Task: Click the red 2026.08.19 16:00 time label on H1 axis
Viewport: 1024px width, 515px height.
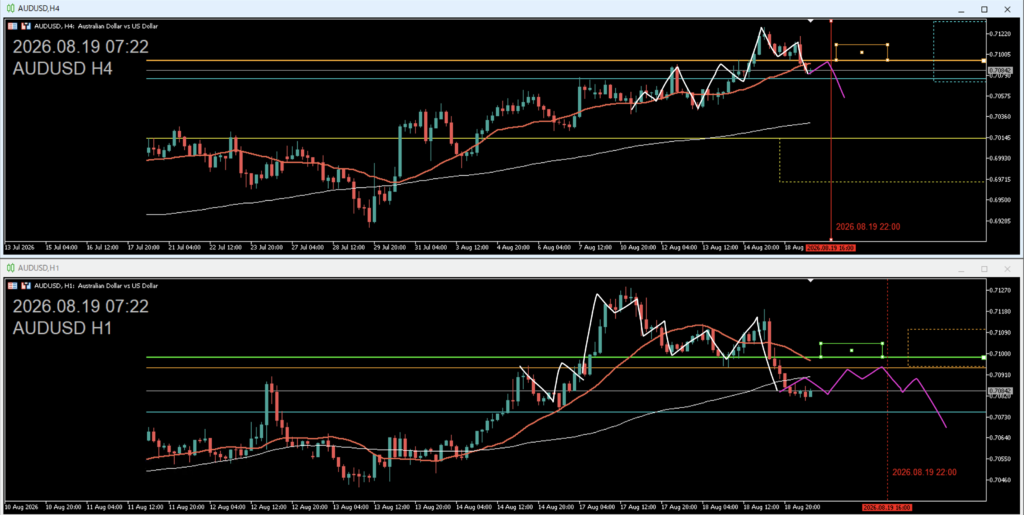Action: pyautogui.click(x=887, y=507)
